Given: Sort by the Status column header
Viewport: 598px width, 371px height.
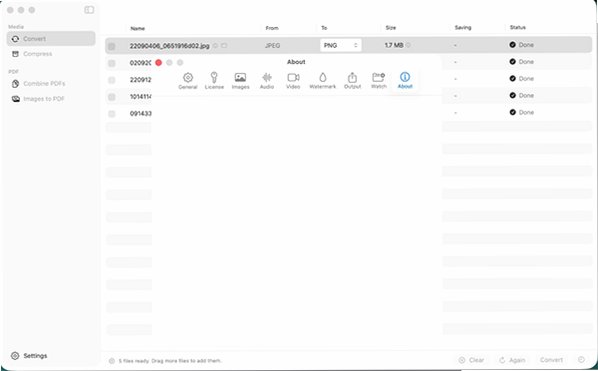Looking at the screenshot, I should [x=518, y=27].
